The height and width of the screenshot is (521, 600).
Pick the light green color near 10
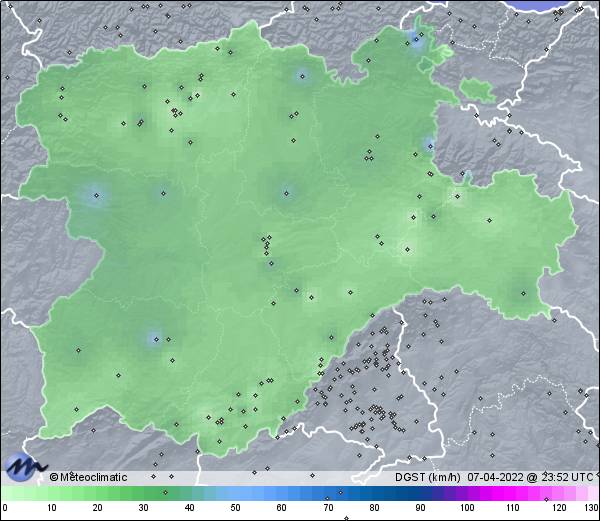[52, 494]
